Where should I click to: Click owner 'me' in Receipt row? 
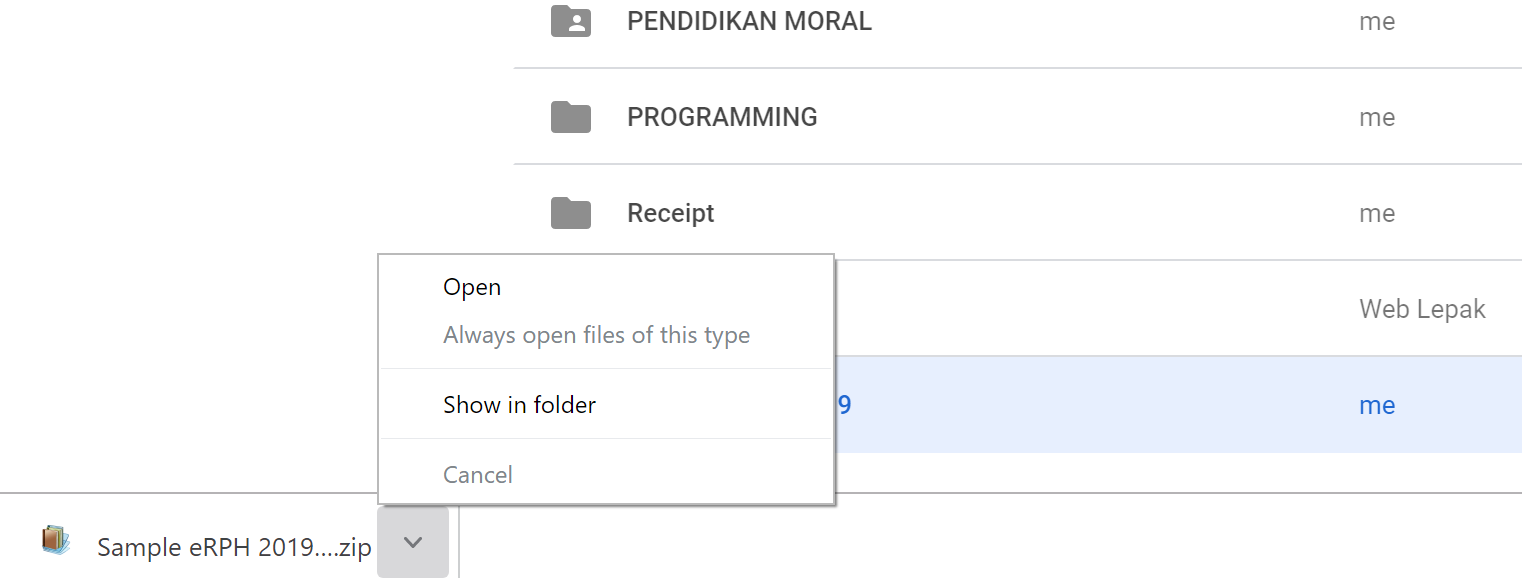[1376, 213]
